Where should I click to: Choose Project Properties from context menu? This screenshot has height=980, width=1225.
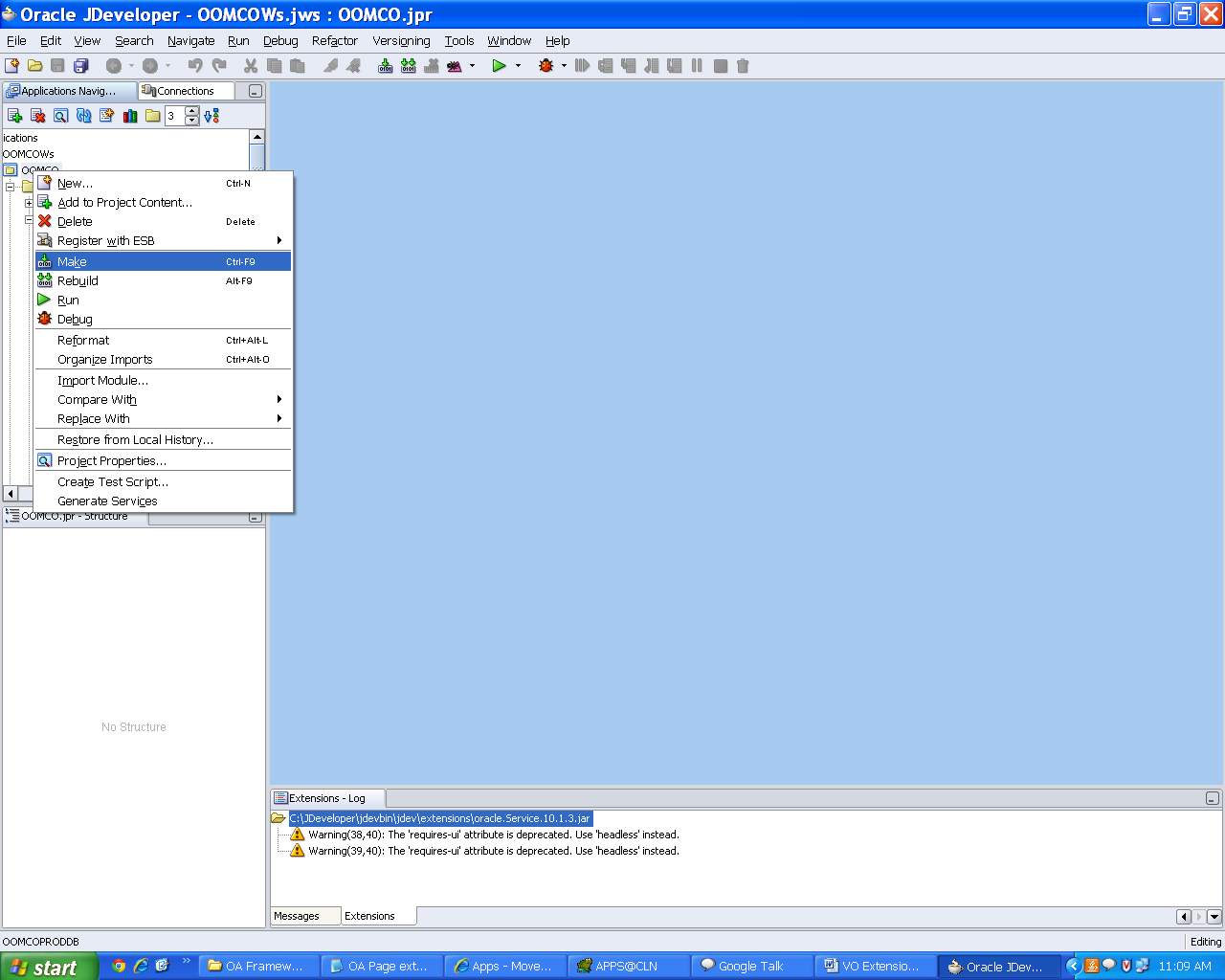163,460
